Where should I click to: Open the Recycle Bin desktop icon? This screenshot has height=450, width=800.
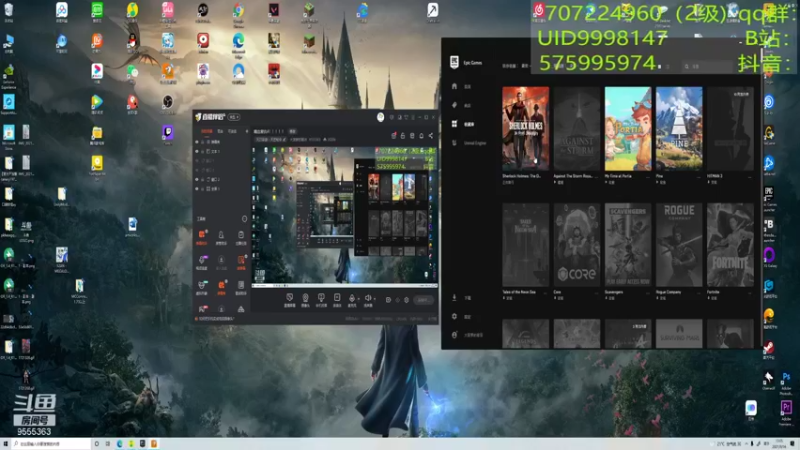point(9,10)
